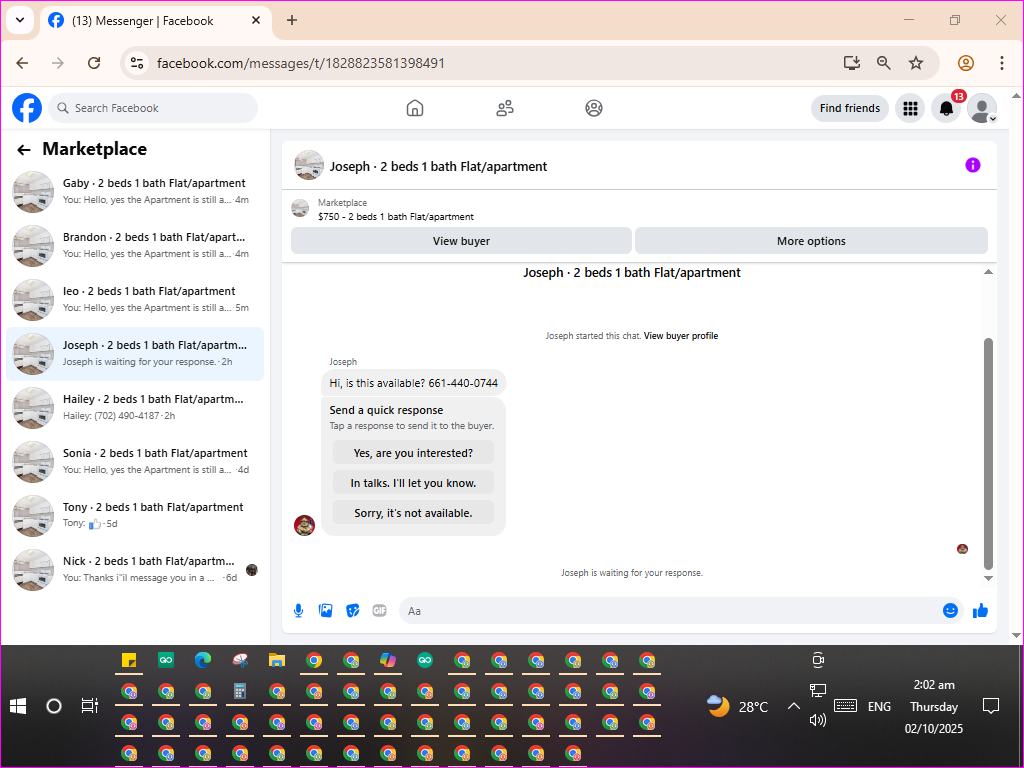Click the Marketplace listing '$750 - 2 beds 1 bath'
Screen dimensions: 1024x768
(396, 216)
